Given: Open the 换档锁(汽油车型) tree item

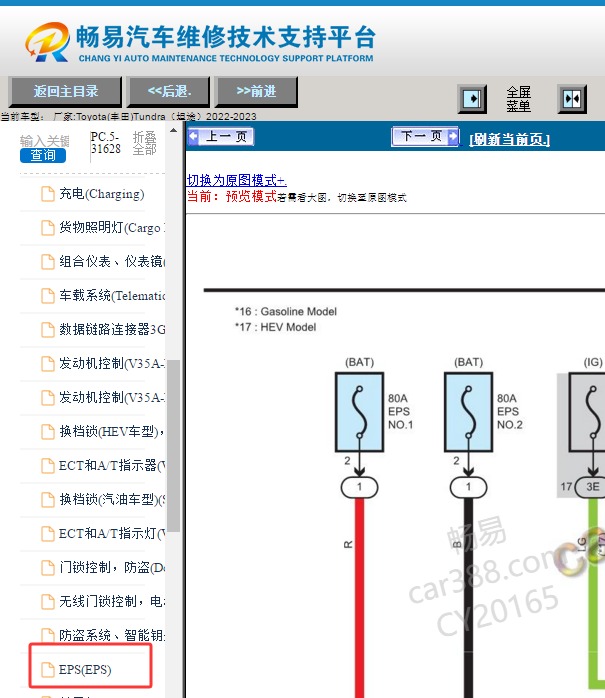Looking at the screenshot, I should coord(111,499).
